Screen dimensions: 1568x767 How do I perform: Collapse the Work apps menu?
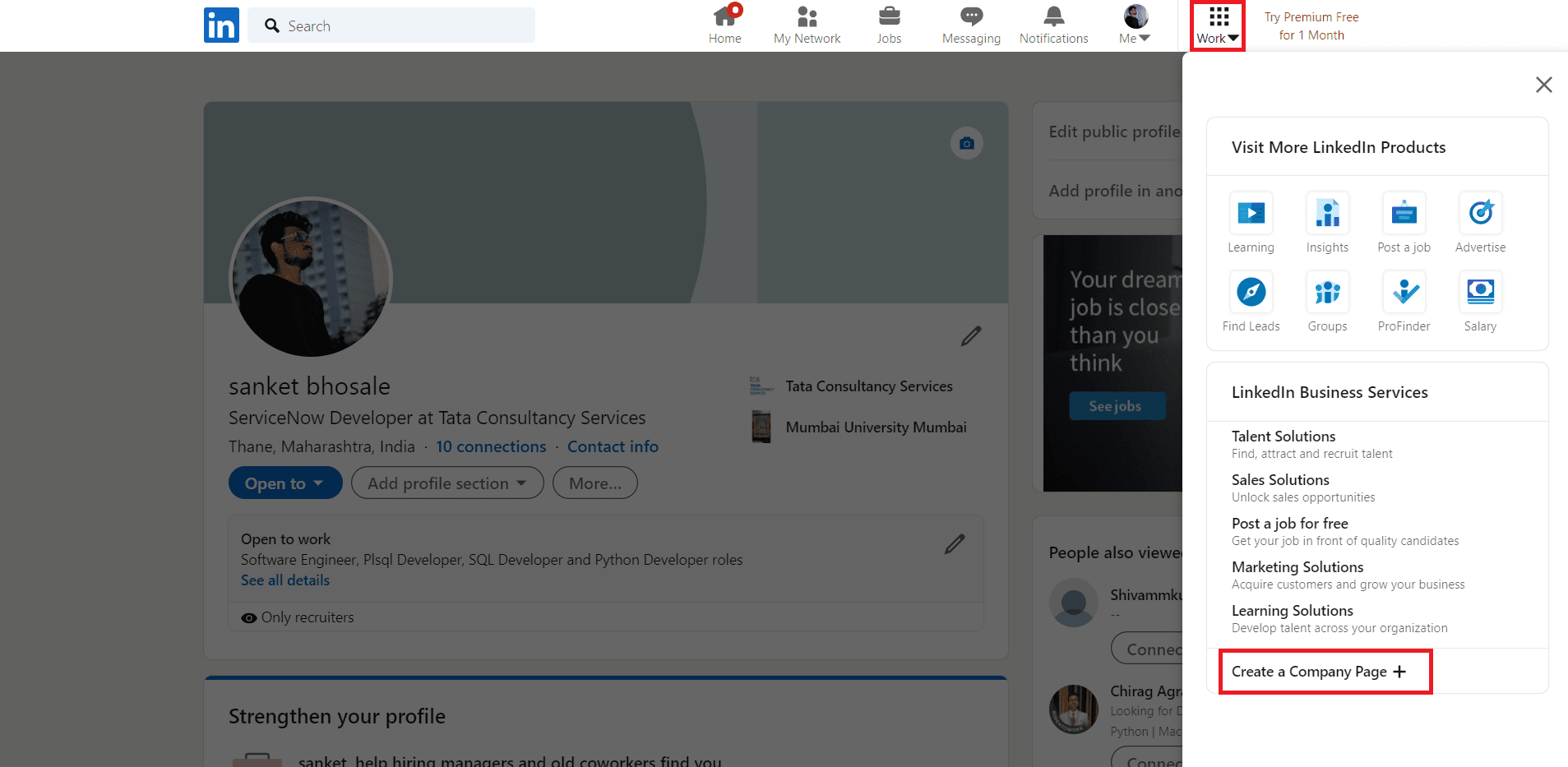tap(1218, 25)
